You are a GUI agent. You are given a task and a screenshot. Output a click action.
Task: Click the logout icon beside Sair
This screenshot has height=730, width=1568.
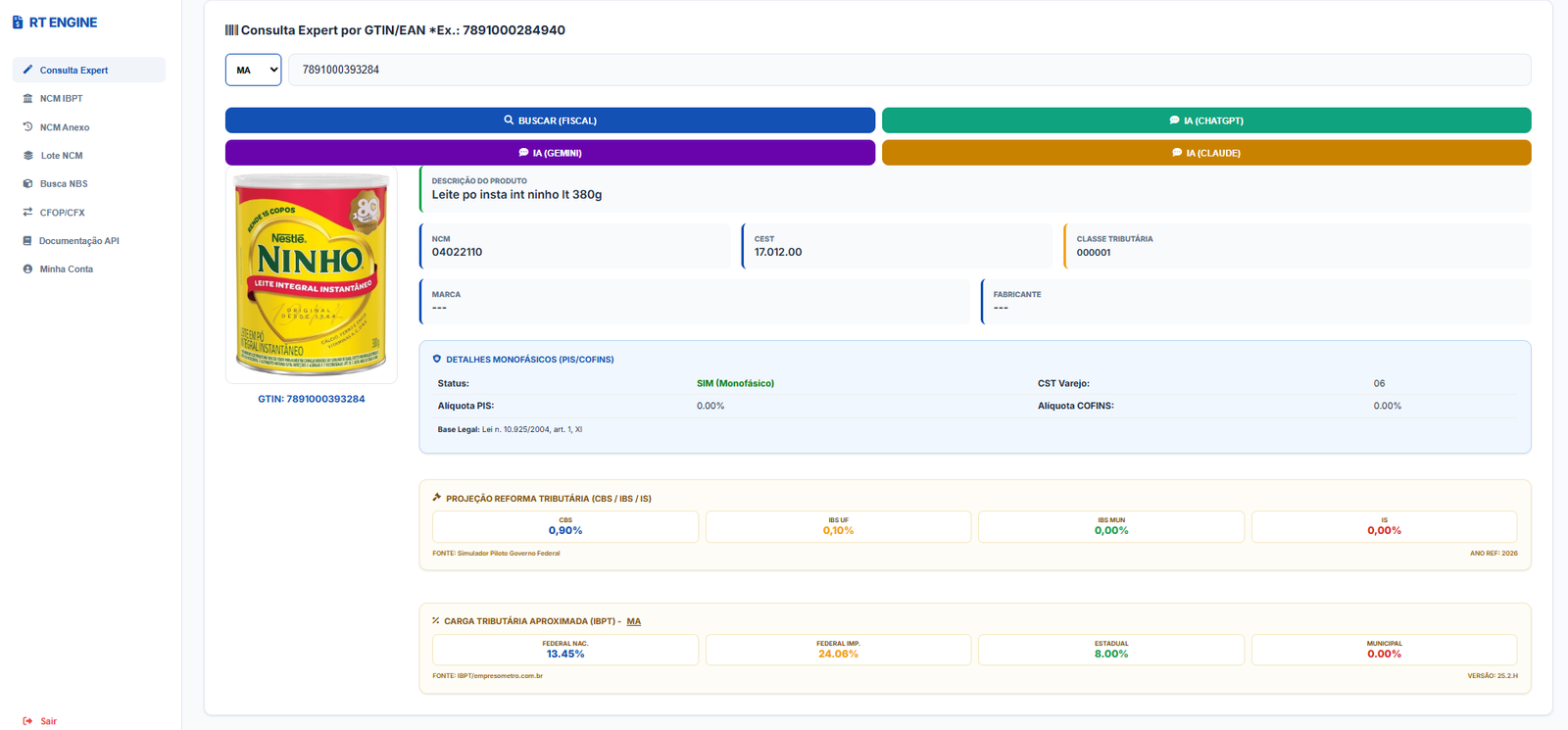coord(27,721)
